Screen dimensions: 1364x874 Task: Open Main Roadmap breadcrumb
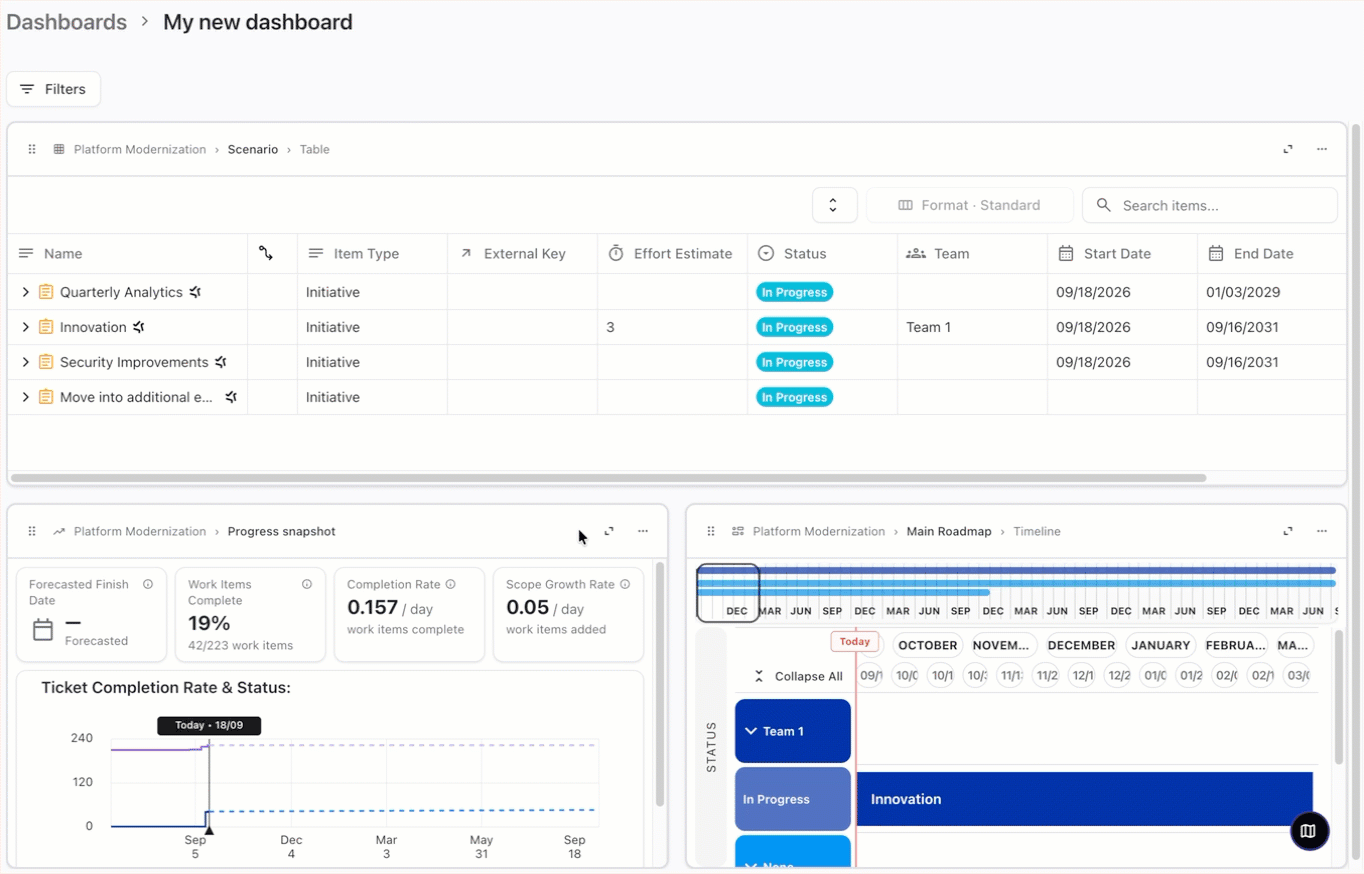(x=949, y=531)
